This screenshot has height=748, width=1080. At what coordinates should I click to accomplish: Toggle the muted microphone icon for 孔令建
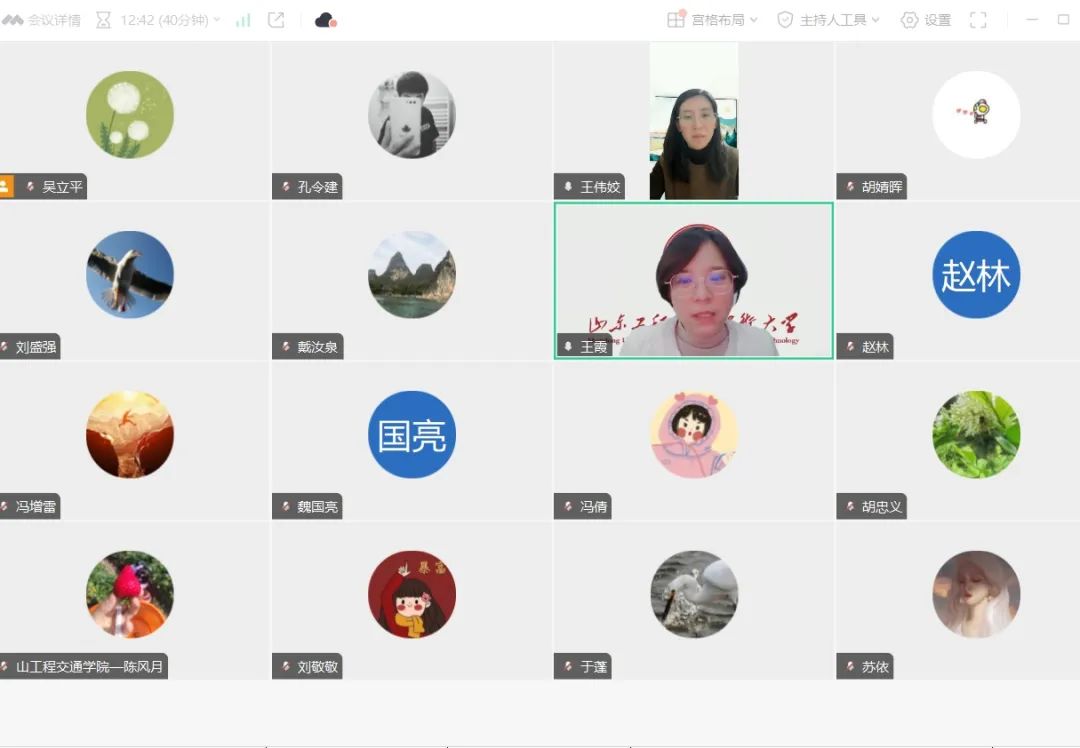click(285, 187)
